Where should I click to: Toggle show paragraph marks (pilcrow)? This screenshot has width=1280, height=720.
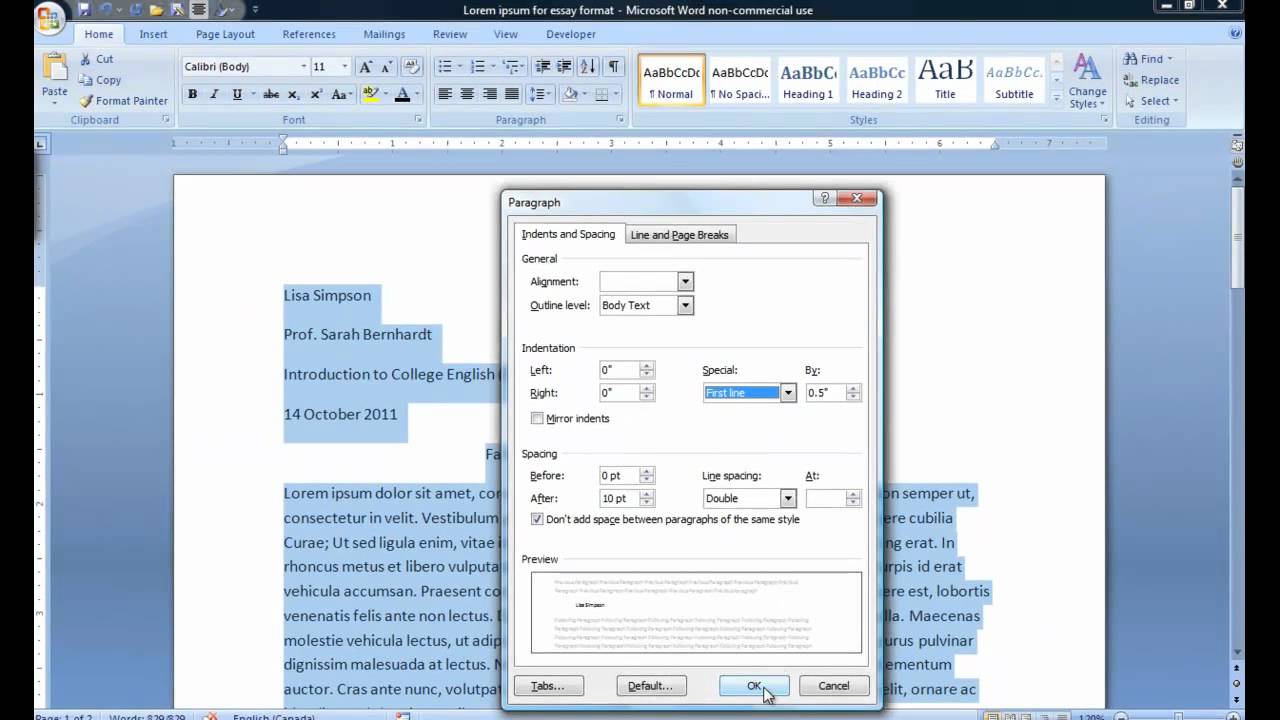tap(613, 67)
